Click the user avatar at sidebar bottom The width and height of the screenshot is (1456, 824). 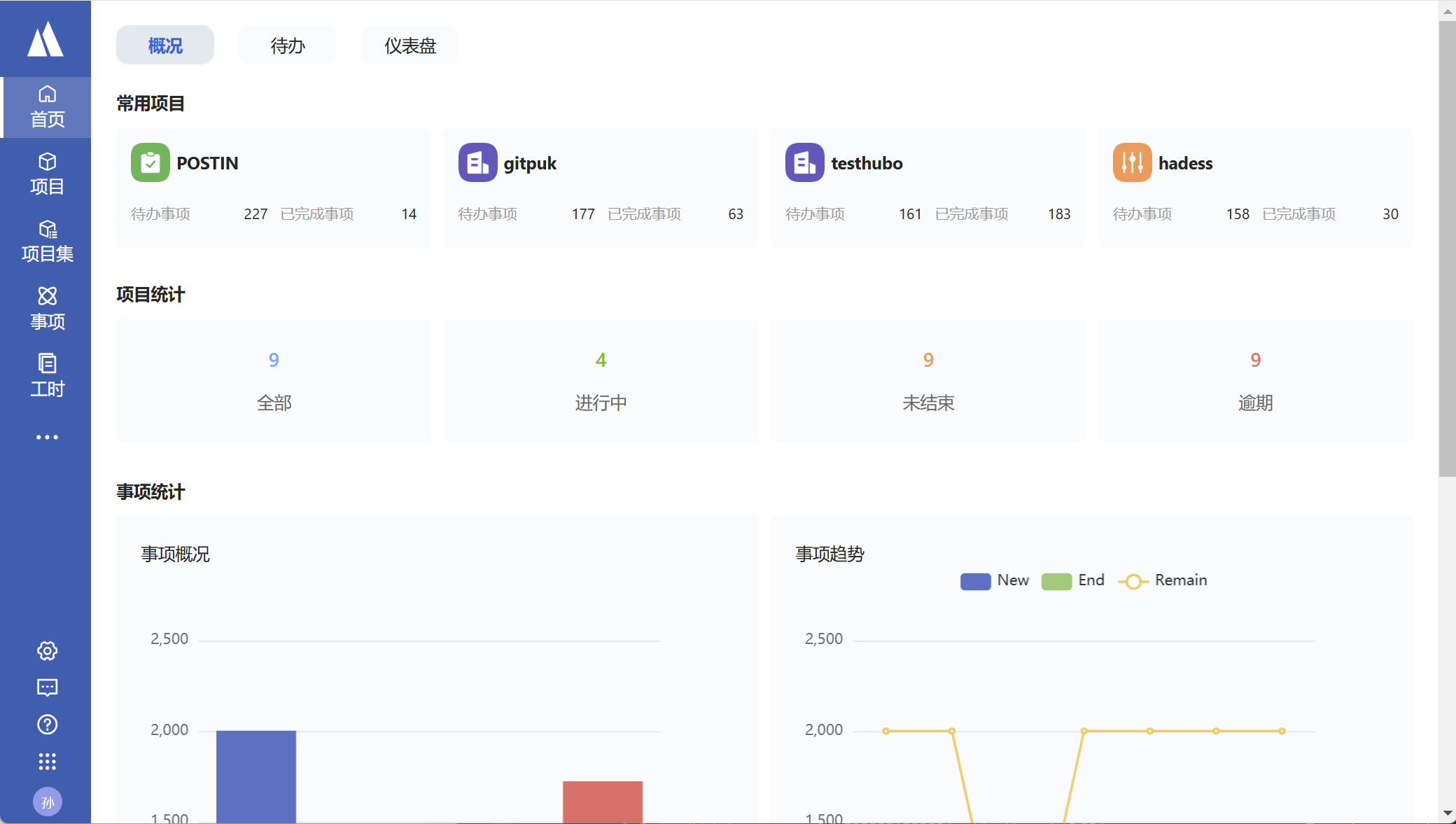(x=47, y=802)
